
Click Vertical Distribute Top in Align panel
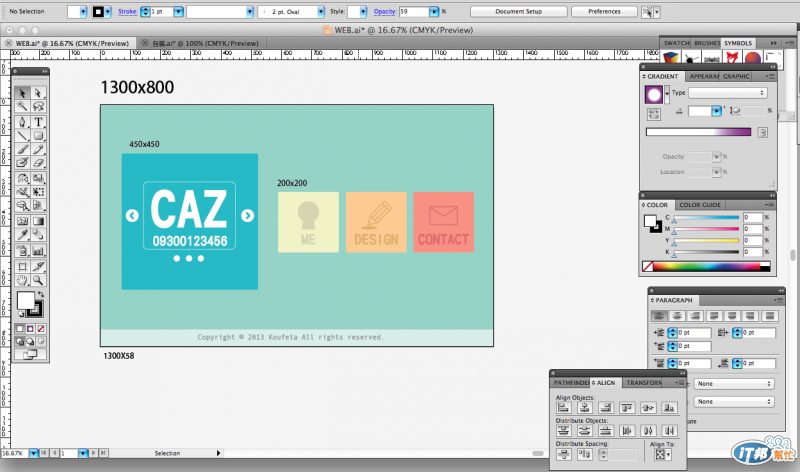point(563,430)
